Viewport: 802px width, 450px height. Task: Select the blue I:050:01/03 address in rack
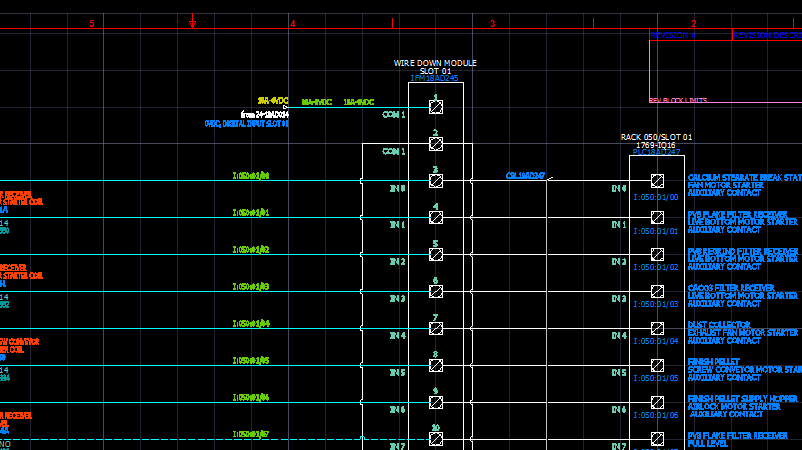(x=656, y=304)
